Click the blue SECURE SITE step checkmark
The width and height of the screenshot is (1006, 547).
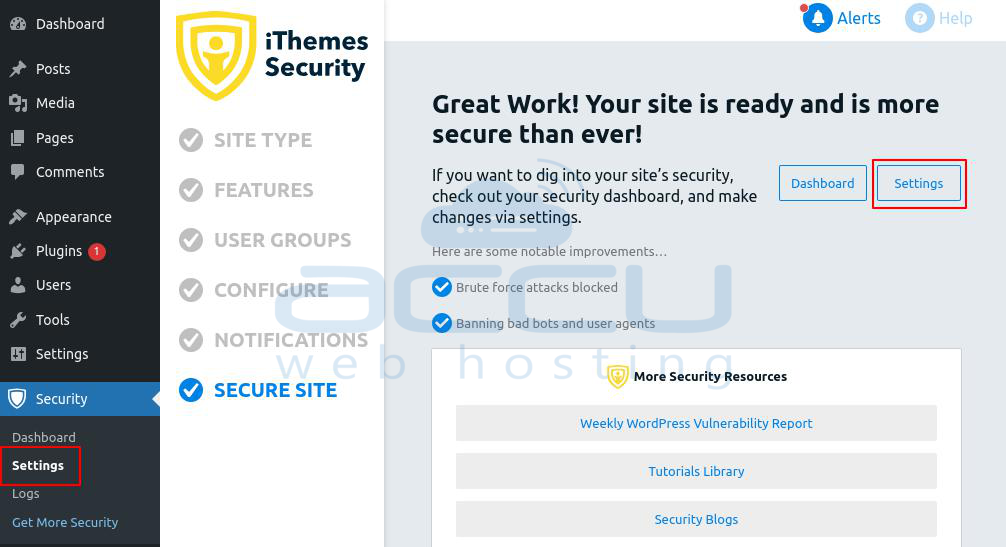(x=191, y=390)
